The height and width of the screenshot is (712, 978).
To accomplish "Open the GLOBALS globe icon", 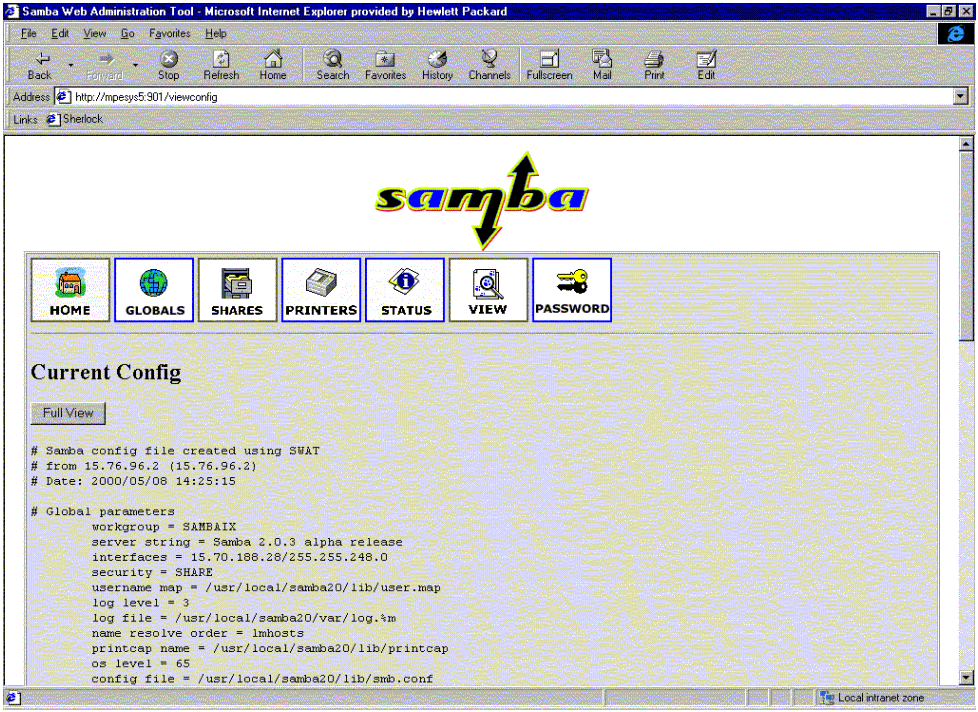I will (x=154, y=290).
